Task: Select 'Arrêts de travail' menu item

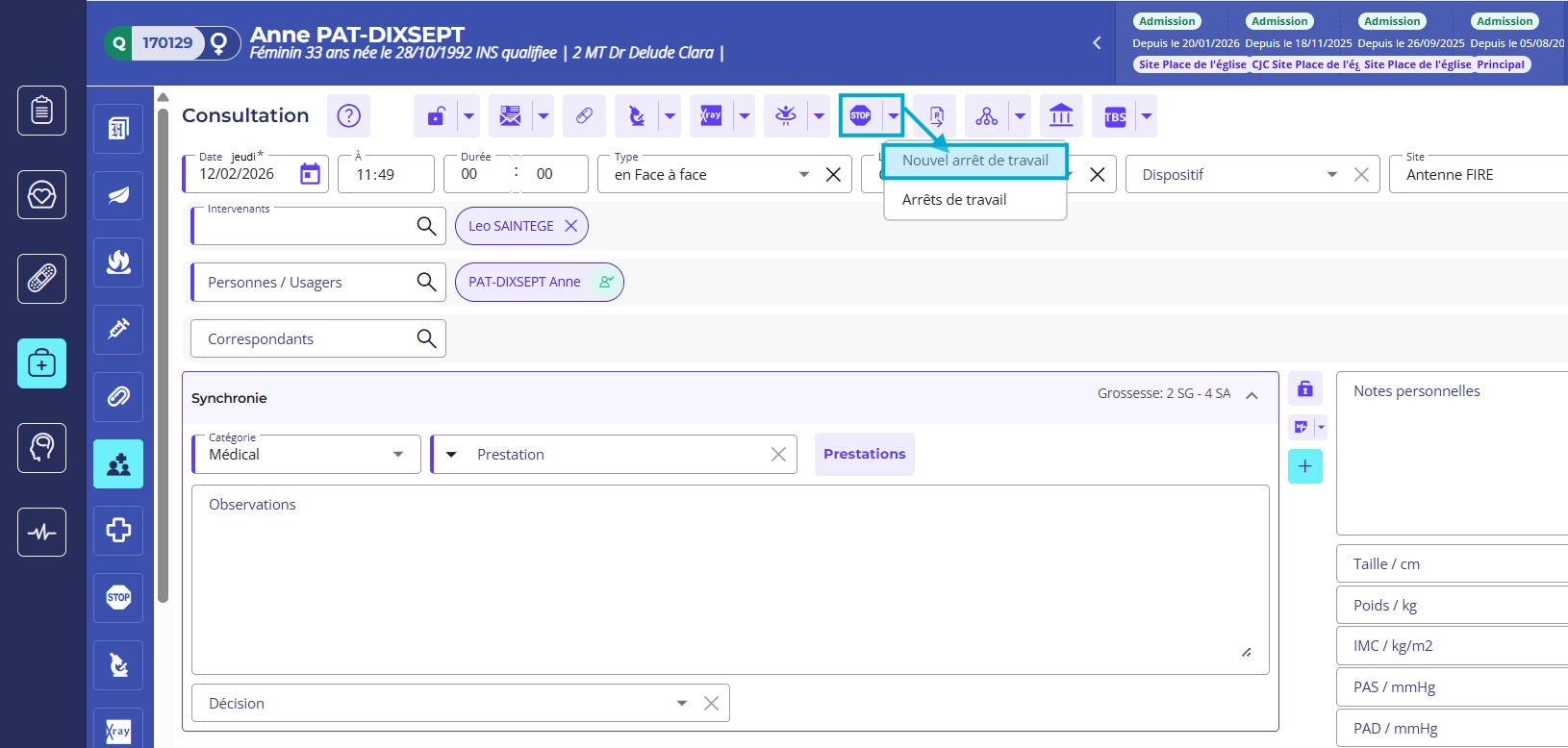Action: point(953,200)
